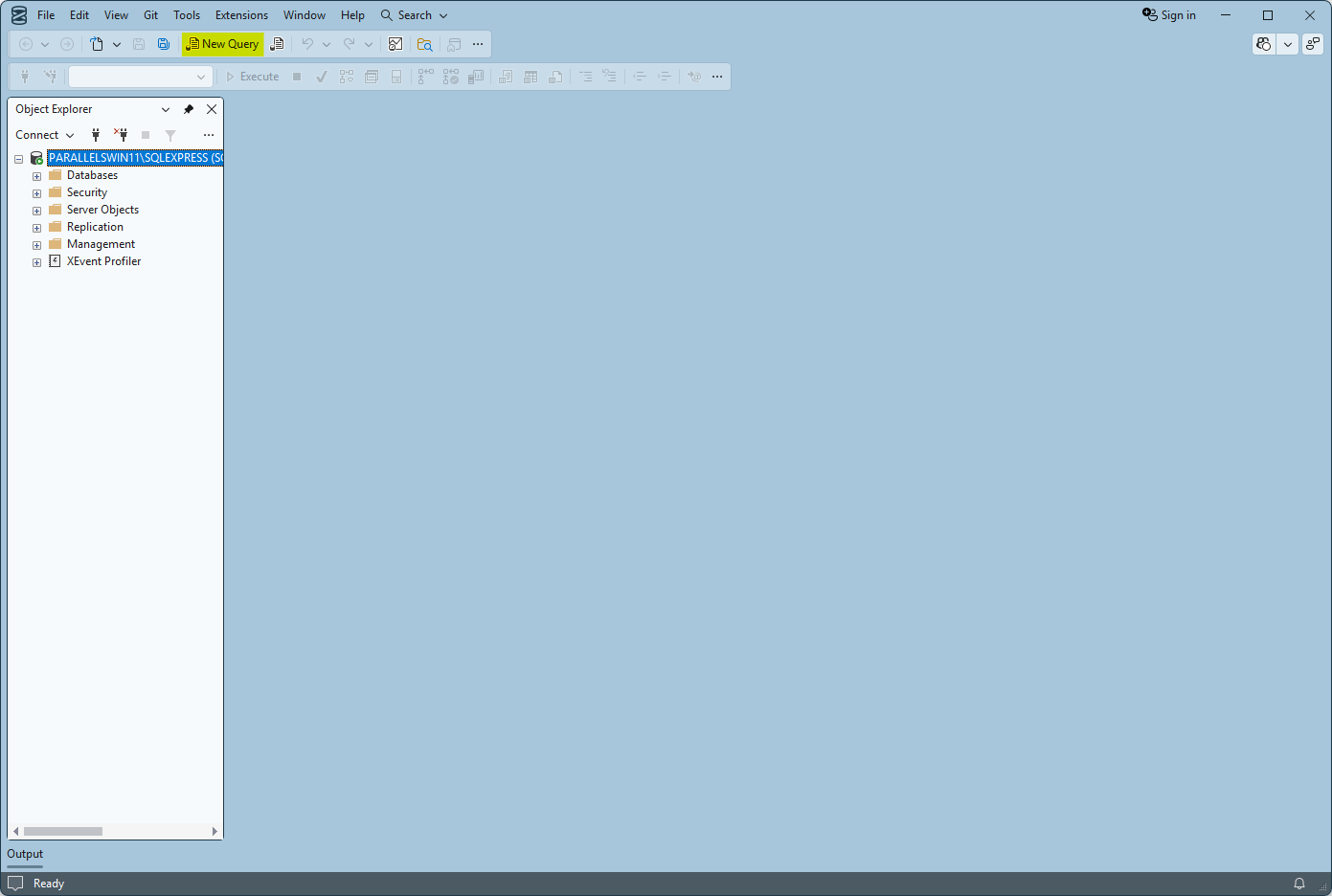Click the Sign in button
Viewport: 1332px width, 896px height.
(1169, 15)
